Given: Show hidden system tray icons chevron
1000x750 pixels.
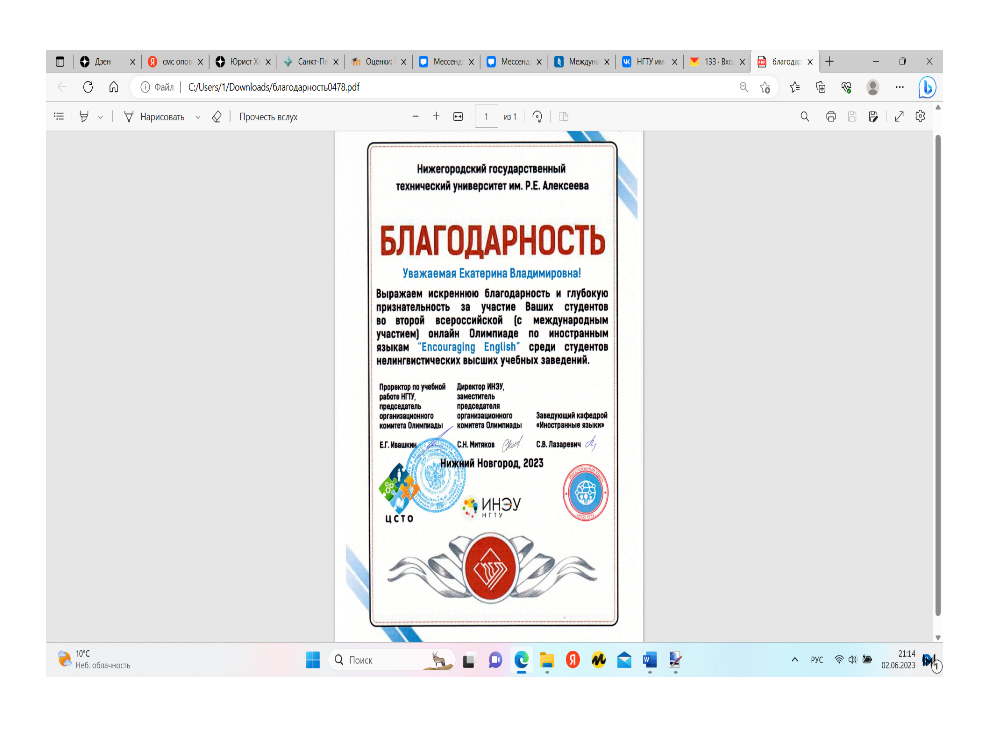Looking at the screenshot, I should click(795, 660).
